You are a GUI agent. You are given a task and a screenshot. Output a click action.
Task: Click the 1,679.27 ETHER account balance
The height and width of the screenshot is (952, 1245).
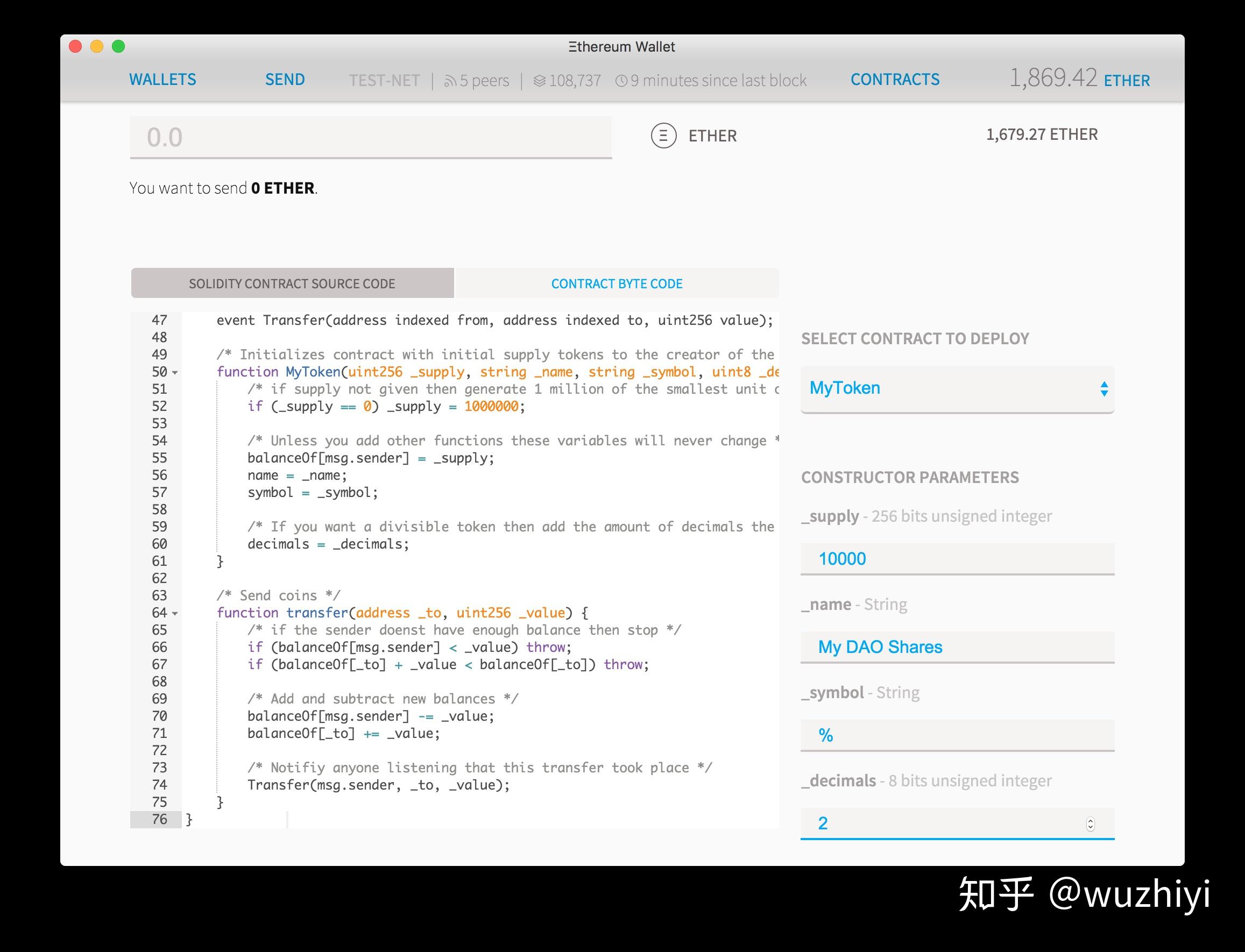[x=1042, y=134]
